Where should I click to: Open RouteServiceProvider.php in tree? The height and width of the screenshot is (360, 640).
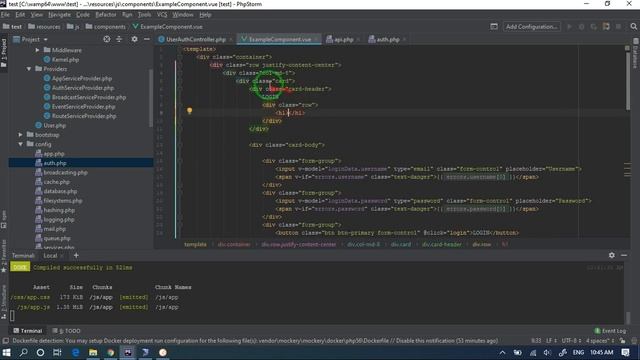pyautogui.click(x=84, y=116)
